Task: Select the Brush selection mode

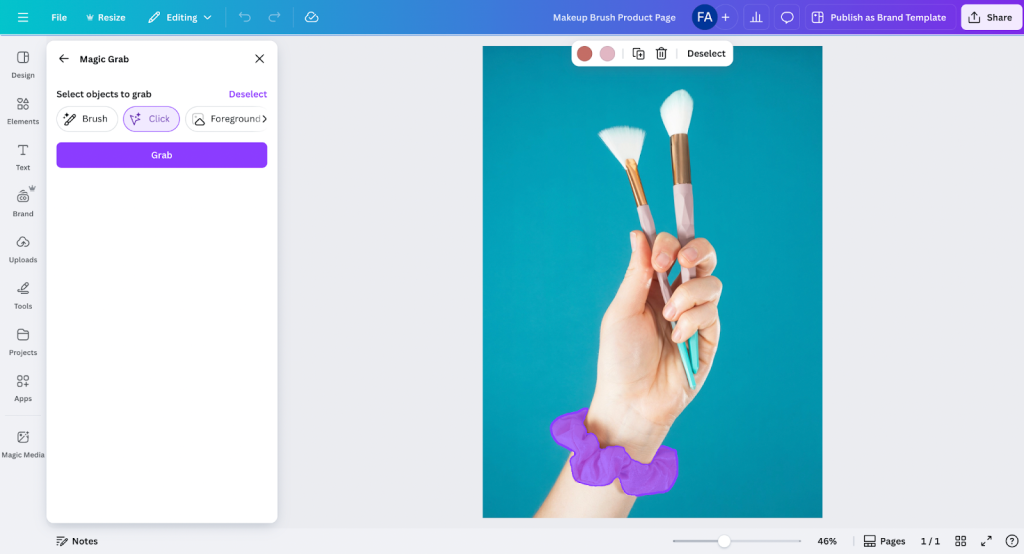Action: pos(86,119)
